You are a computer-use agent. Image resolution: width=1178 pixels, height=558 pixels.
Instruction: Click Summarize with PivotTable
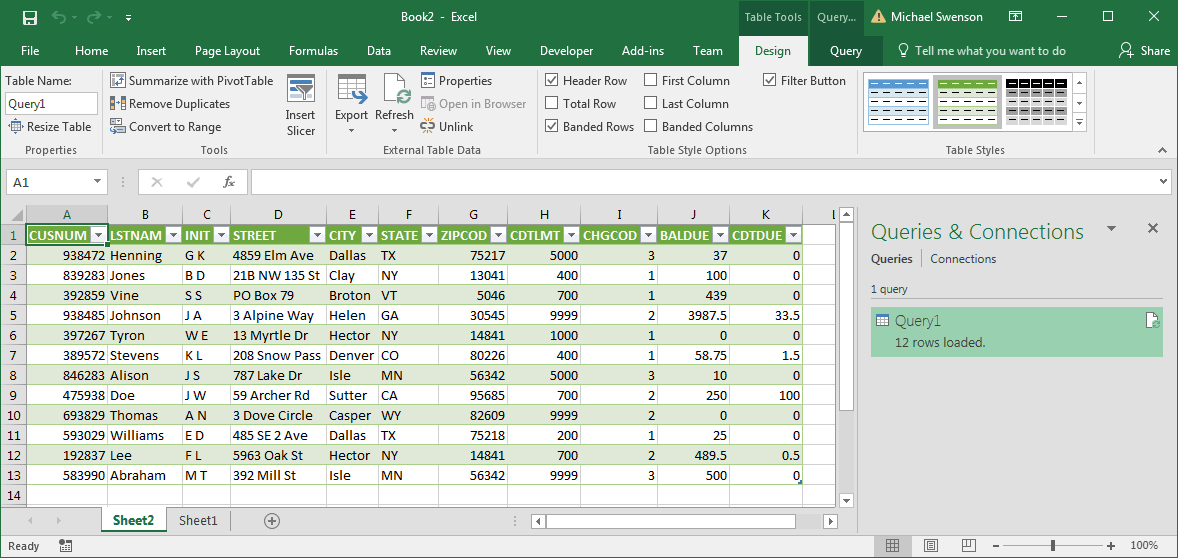(192, 80)
